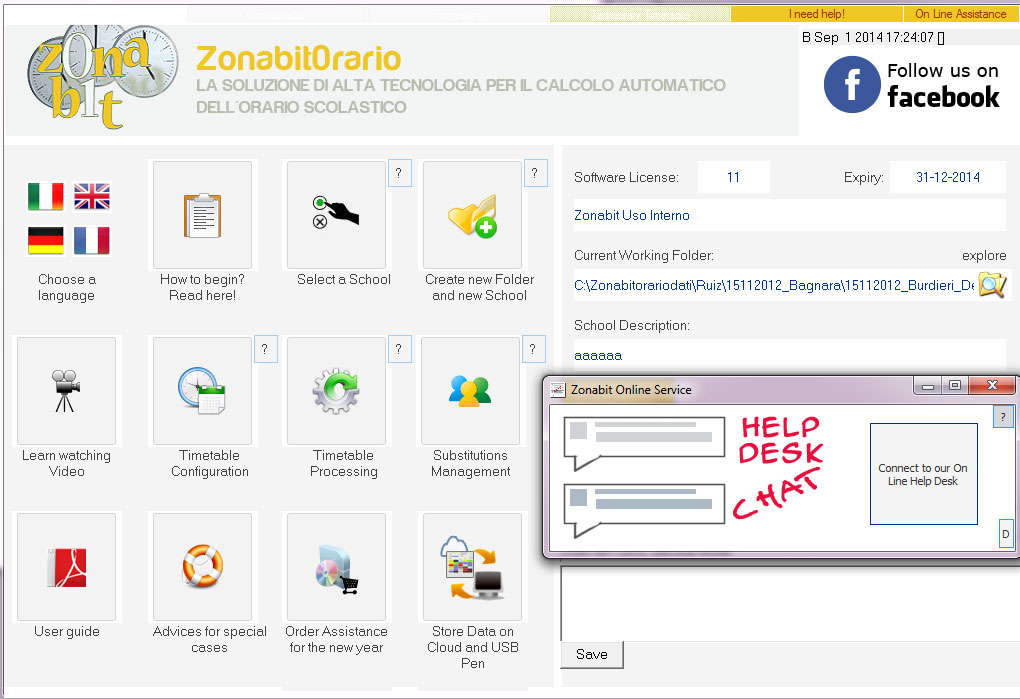Open the On Line Assistance tab
Image resolution: width=1020 pixels, height=699 pixels.
pyautogui.click(x=960, y=14)
